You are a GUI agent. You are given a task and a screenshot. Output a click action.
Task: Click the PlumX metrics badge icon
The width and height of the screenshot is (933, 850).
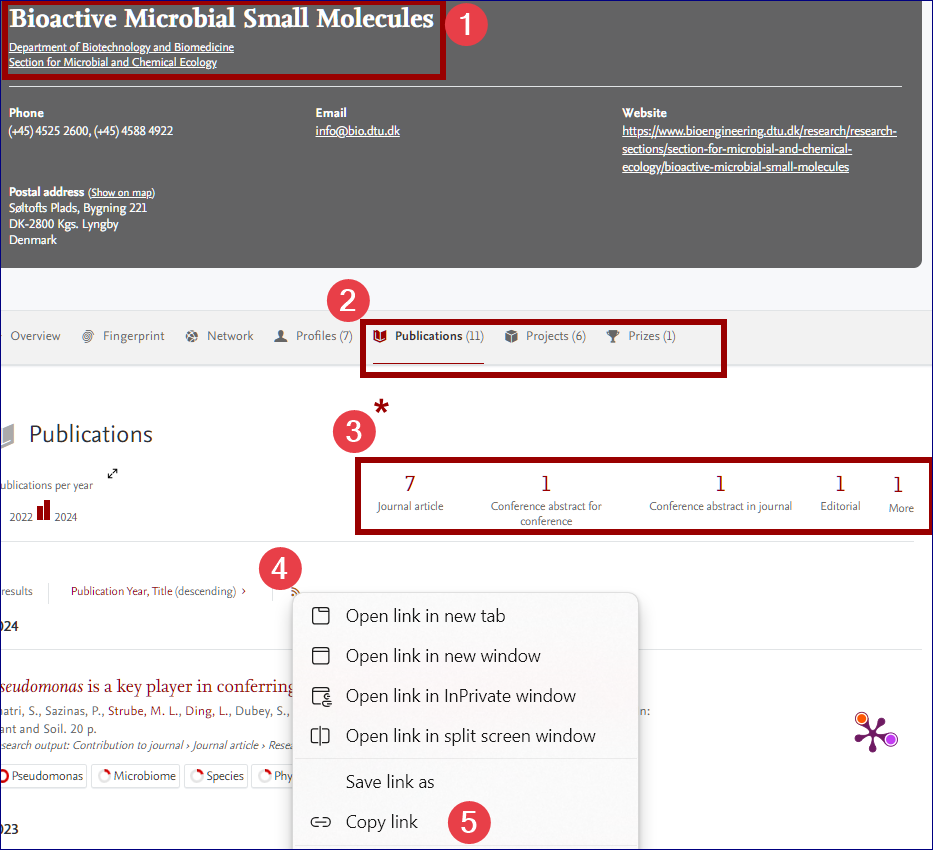875,732
